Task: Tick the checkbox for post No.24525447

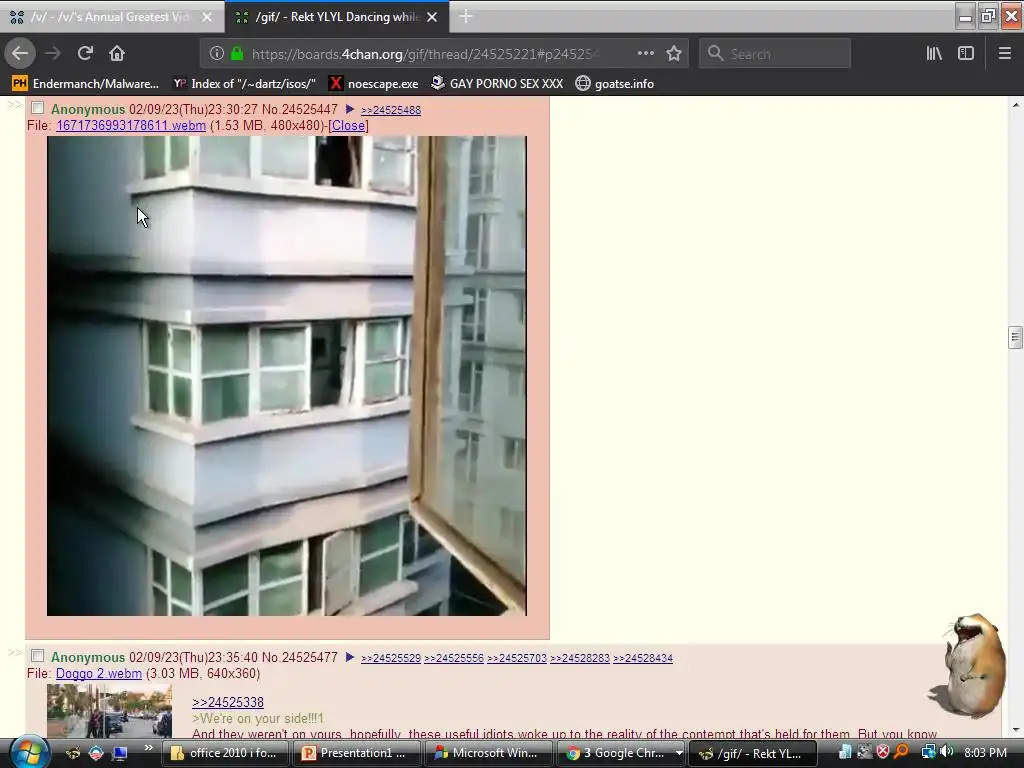Action: 38,108
